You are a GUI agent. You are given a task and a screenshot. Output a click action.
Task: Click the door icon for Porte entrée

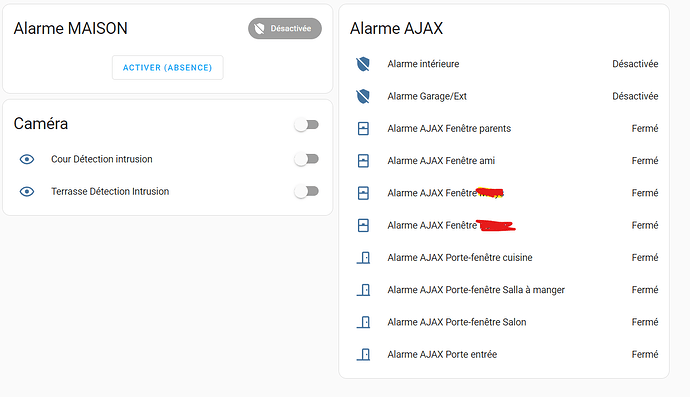363,354
